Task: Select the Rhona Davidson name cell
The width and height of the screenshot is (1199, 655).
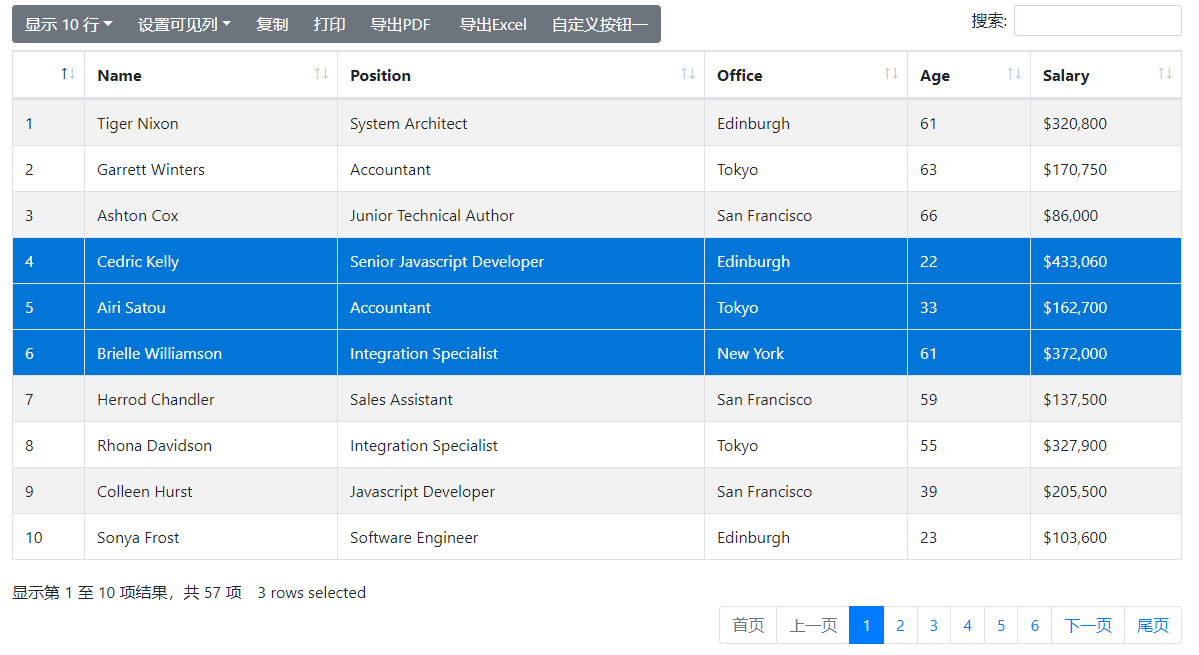Action: [x=210, y=445]
